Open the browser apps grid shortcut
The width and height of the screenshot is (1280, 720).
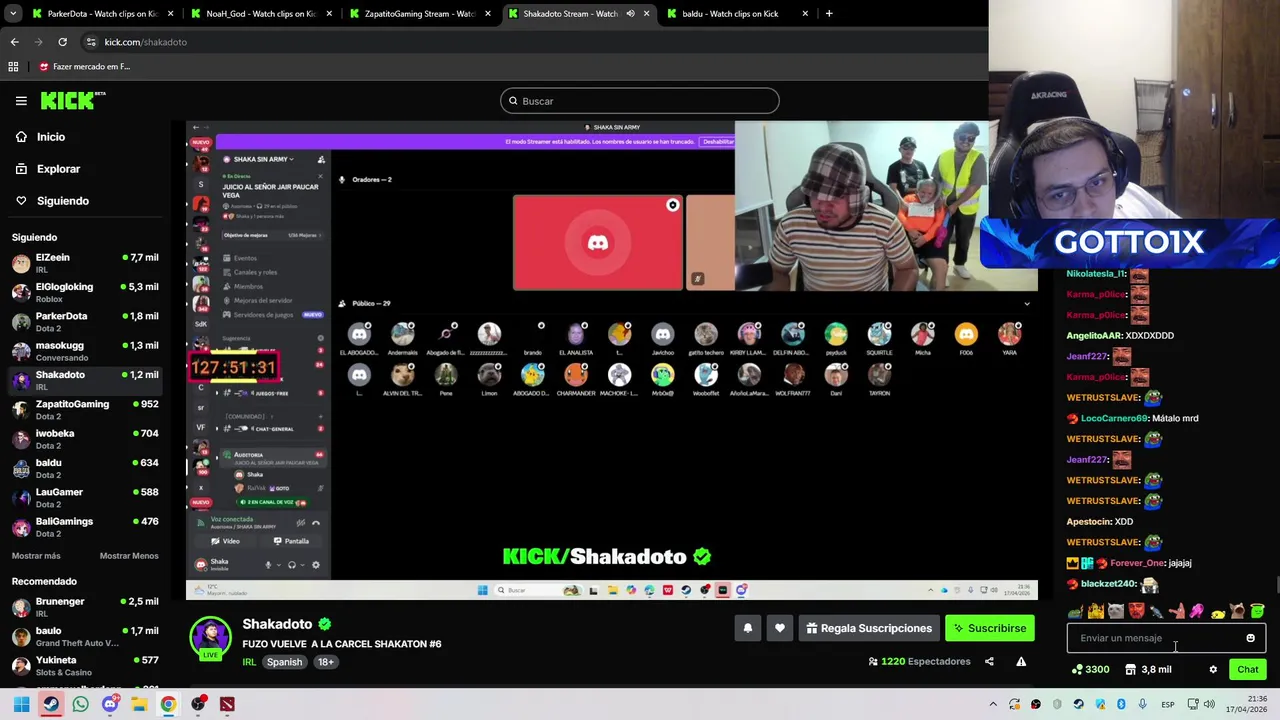coord(13,66)
